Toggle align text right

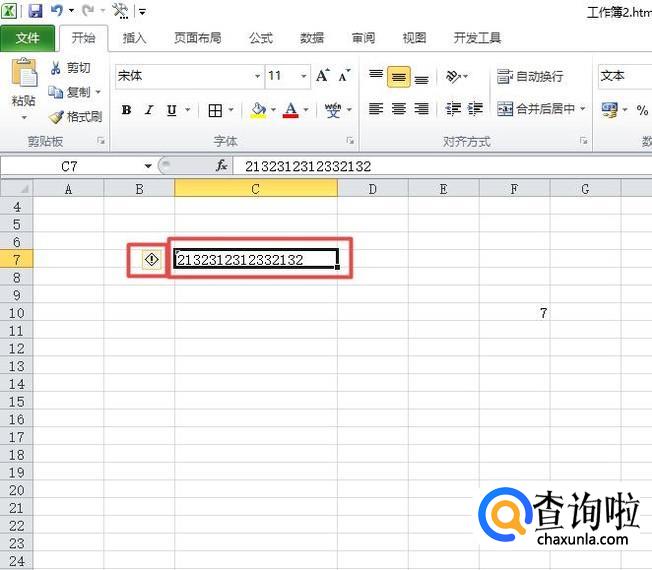click(422, 109)
